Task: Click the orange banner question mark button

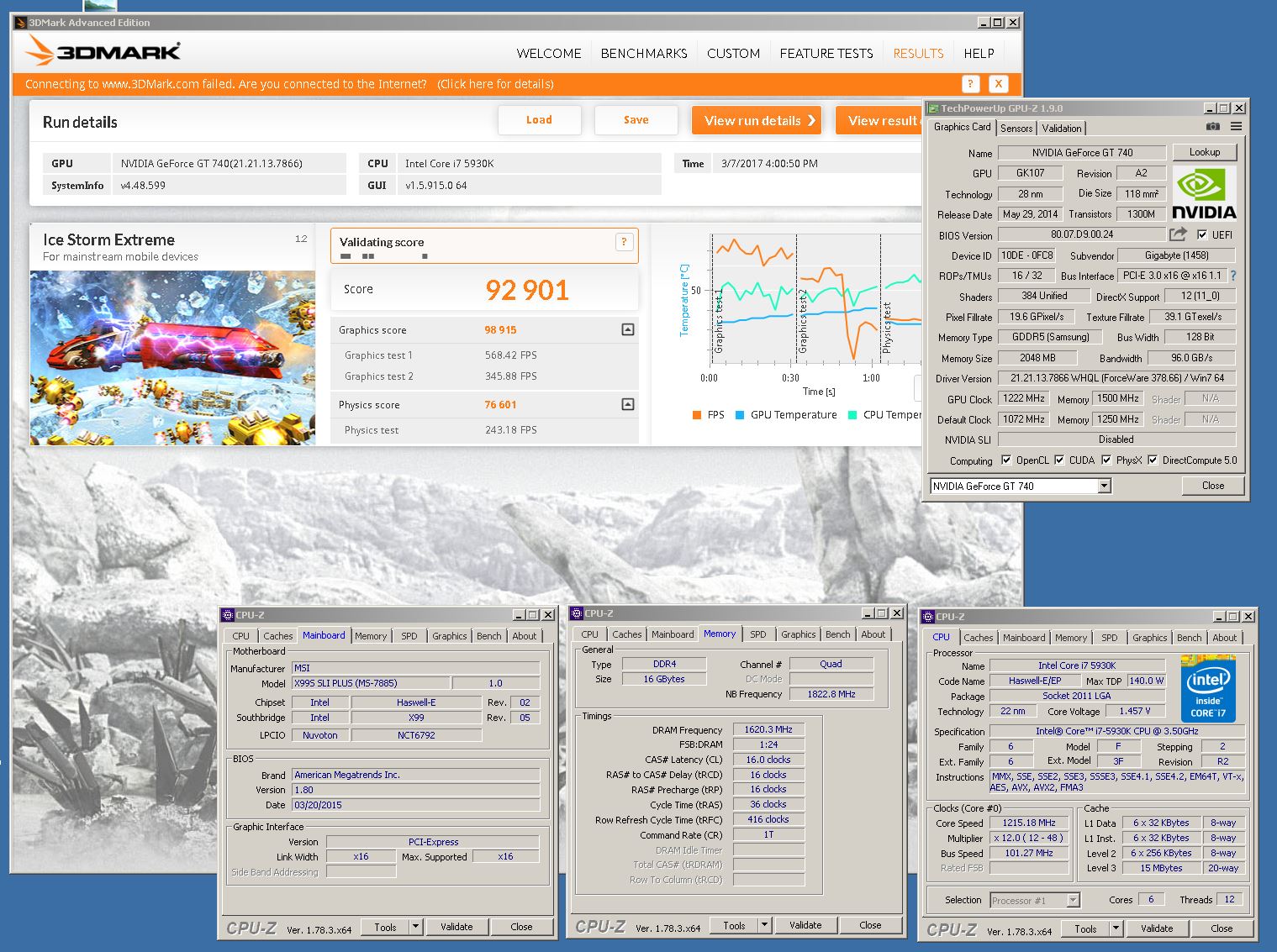Action: pyautogui.click(x=970, y=84)
